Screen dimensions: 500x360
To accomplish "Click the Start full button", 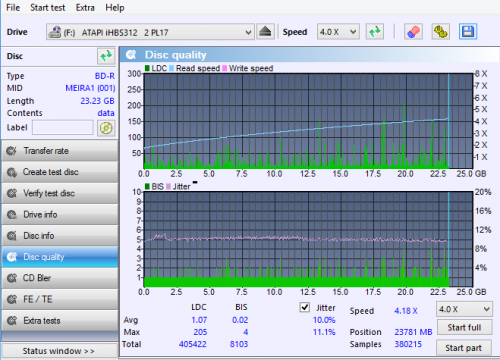I will point(464,328).
